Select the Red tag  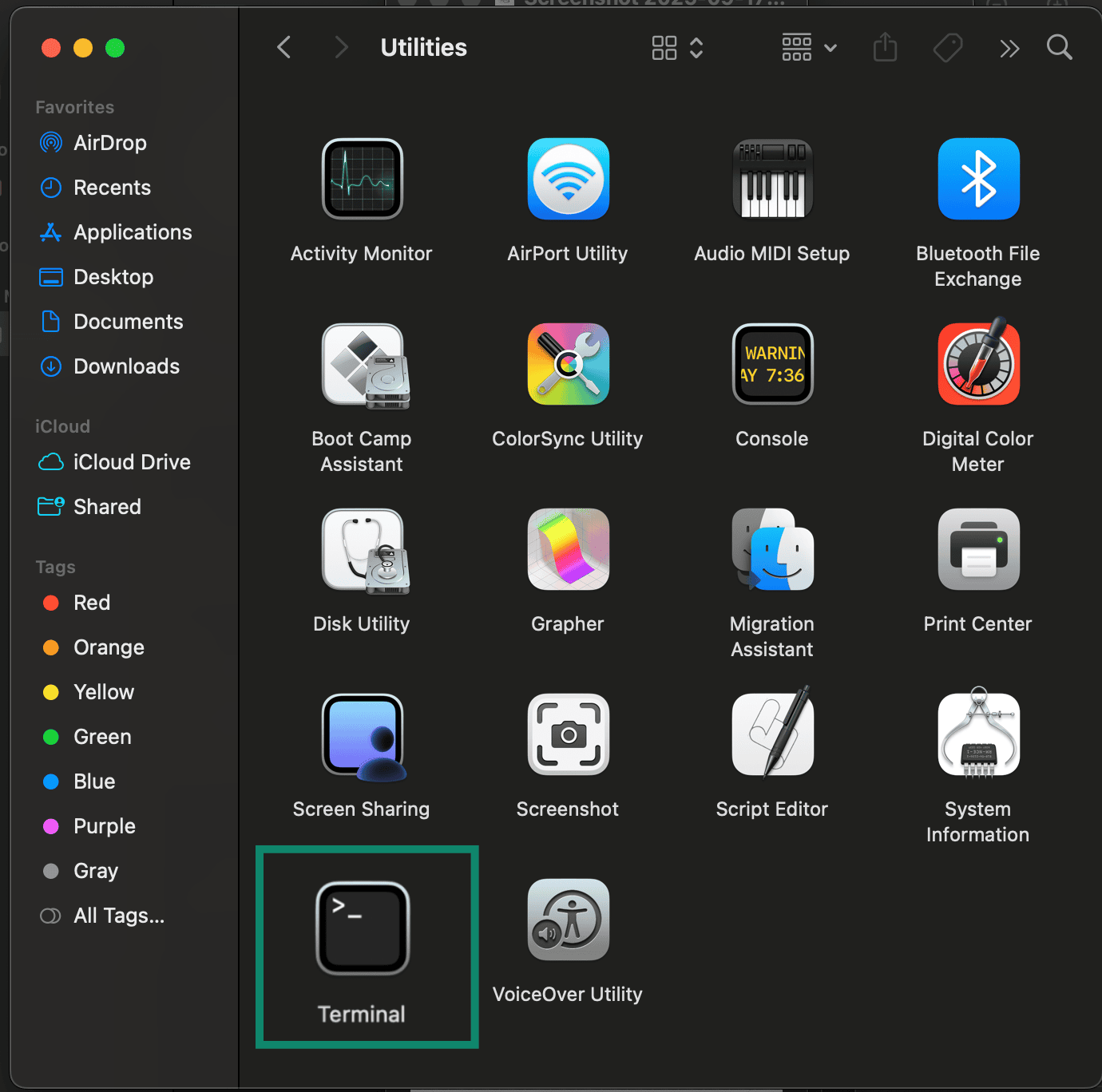[76, 603]
